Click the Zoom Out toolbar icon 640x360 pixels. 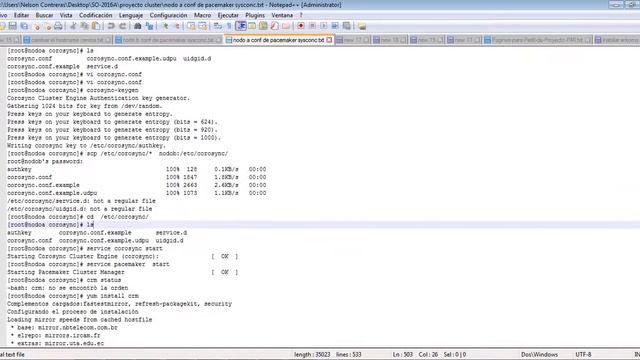point(177,26)
